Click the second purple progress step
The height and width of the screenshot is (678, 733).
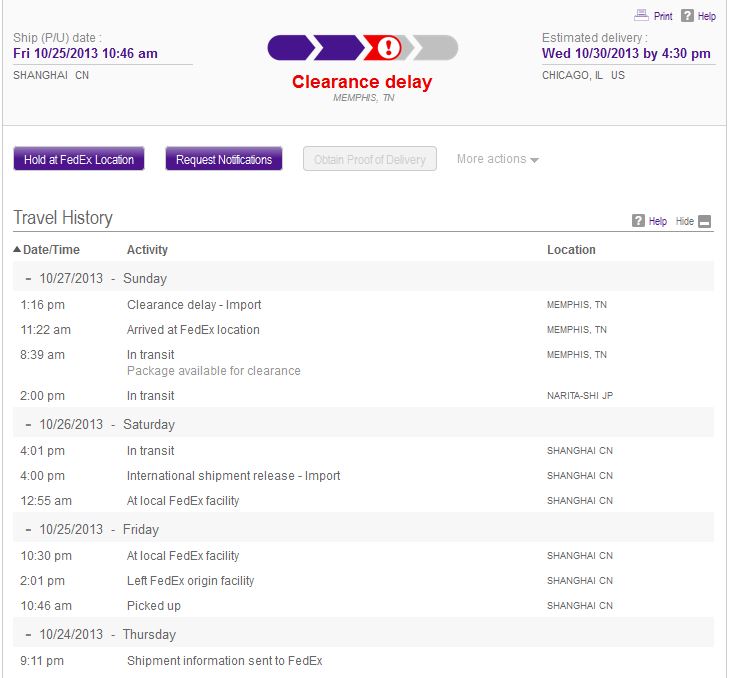(339, 47)
